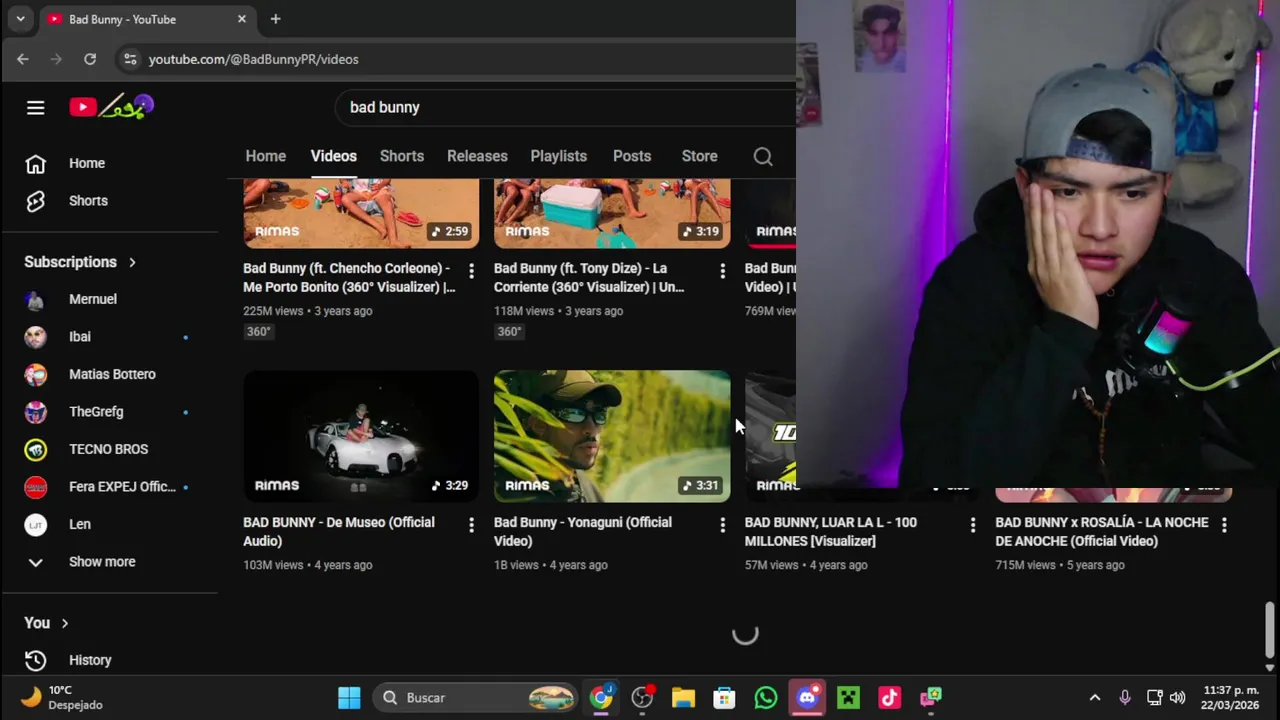Switch to the channel Home tab

pyautogui.click(x=266, y=156)
